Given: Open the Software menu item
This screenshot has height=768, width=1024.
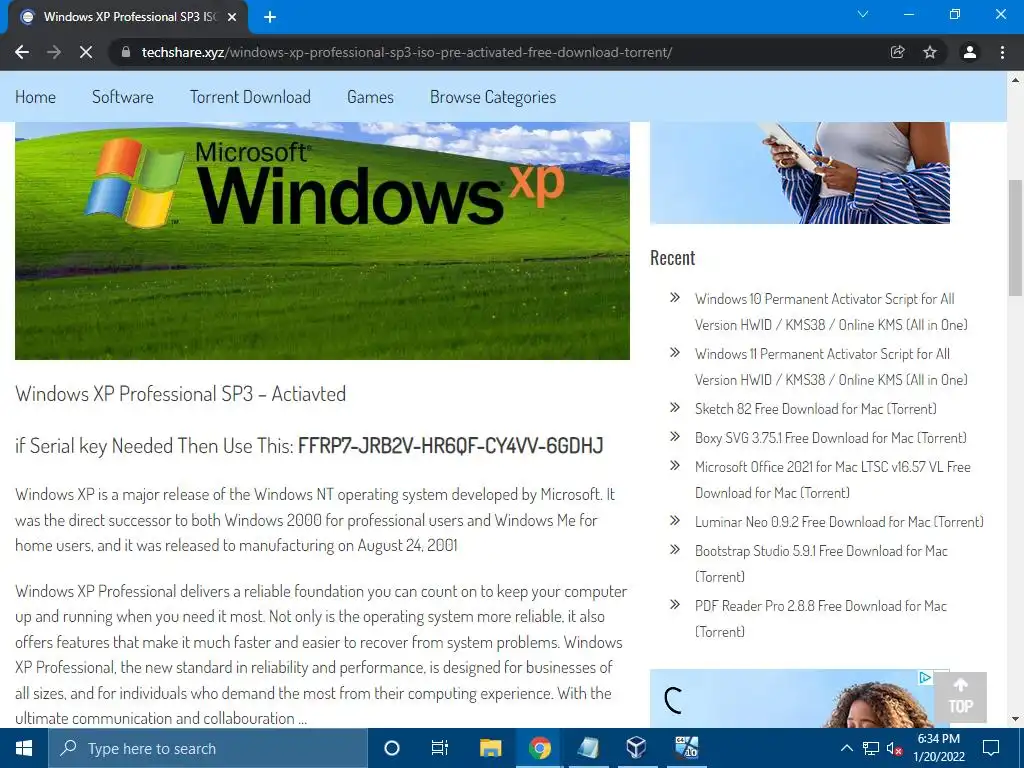Looking at the screenshot, I should pyautogui.click(x=123, y=97).
